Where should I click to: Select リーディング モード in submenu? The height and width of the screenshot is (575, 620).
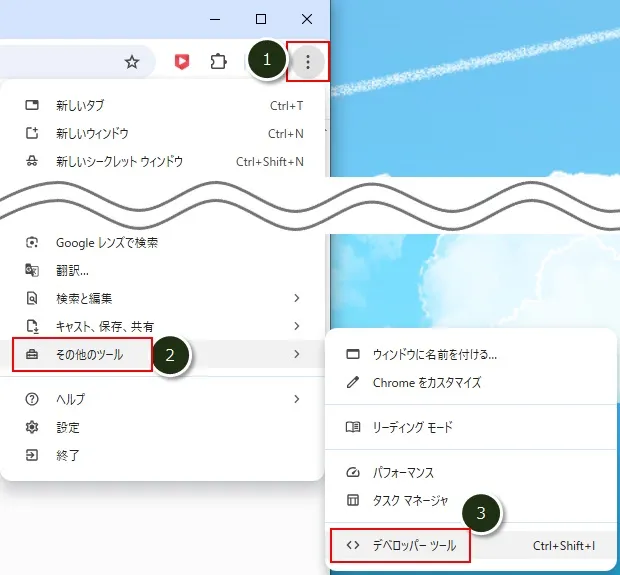pos(412,427)
